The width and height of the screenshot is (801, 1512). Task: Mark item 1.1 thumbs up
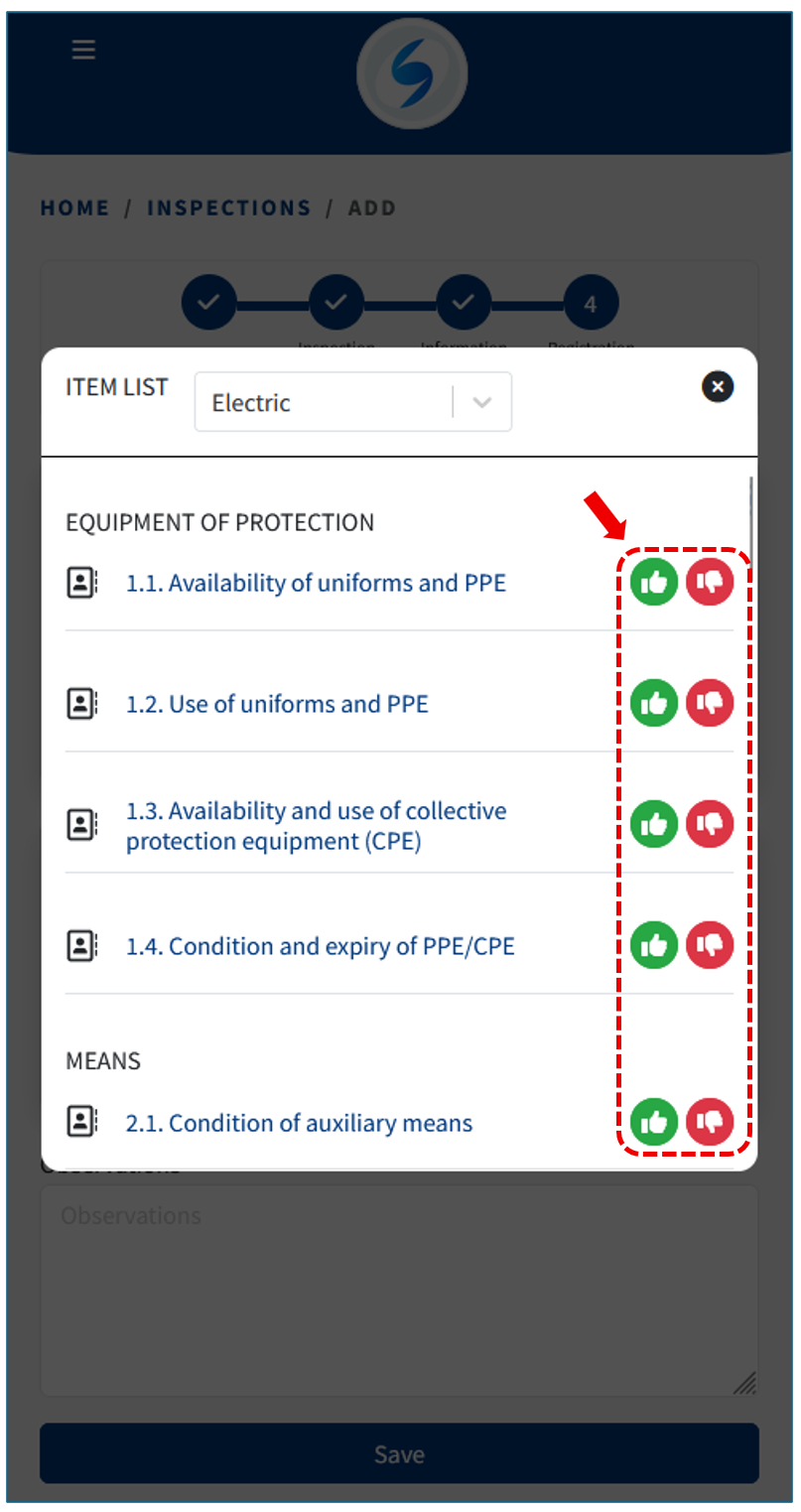(654, 583)
